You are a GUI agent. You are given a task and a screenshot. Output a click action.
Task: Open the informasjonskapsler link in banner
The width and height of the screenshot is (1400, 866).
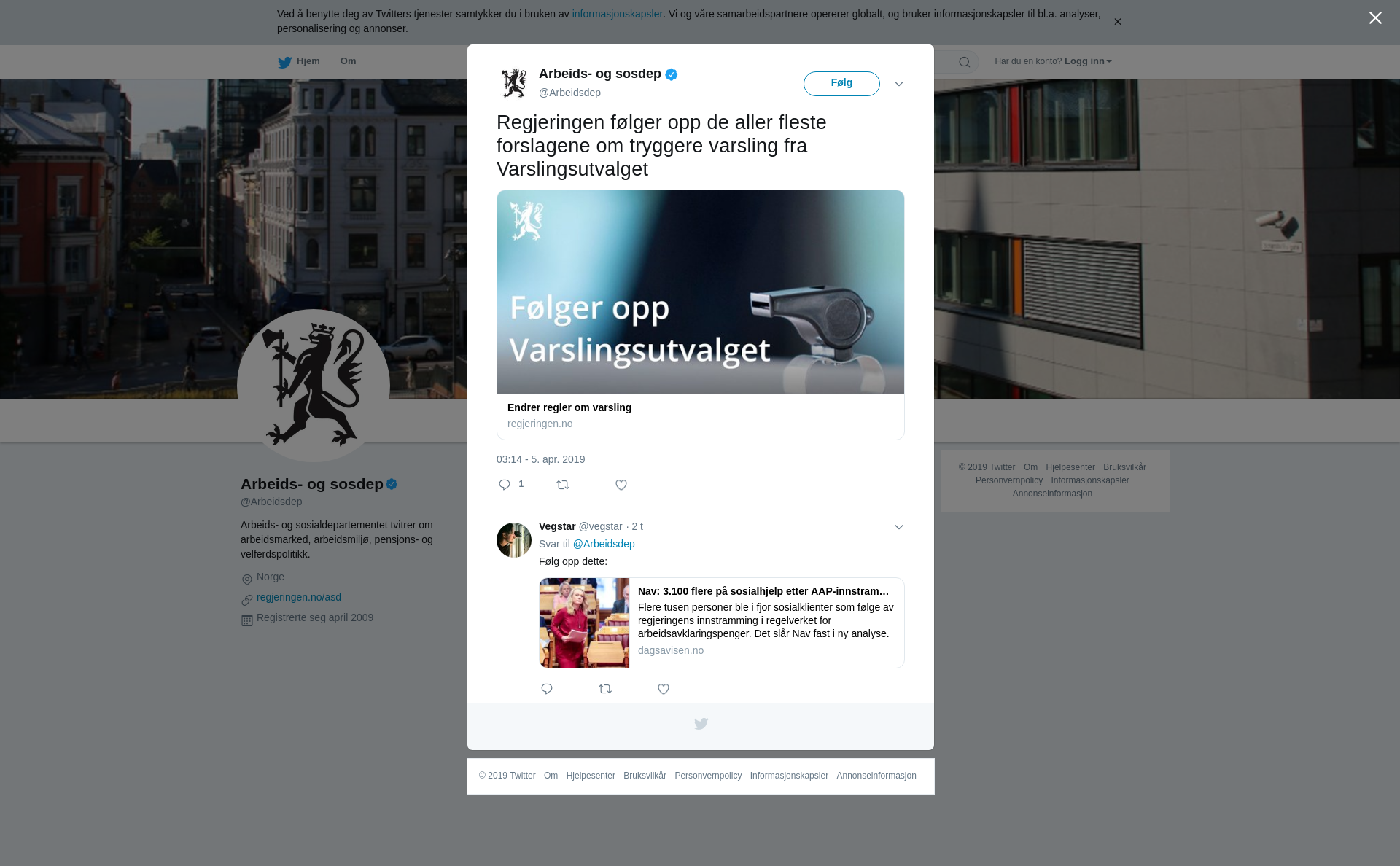click(617, 14)
